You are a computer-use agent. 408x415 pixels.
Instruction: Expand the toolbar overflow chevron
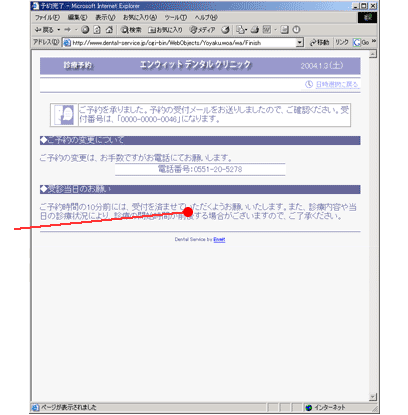click(x=374, y=41)
